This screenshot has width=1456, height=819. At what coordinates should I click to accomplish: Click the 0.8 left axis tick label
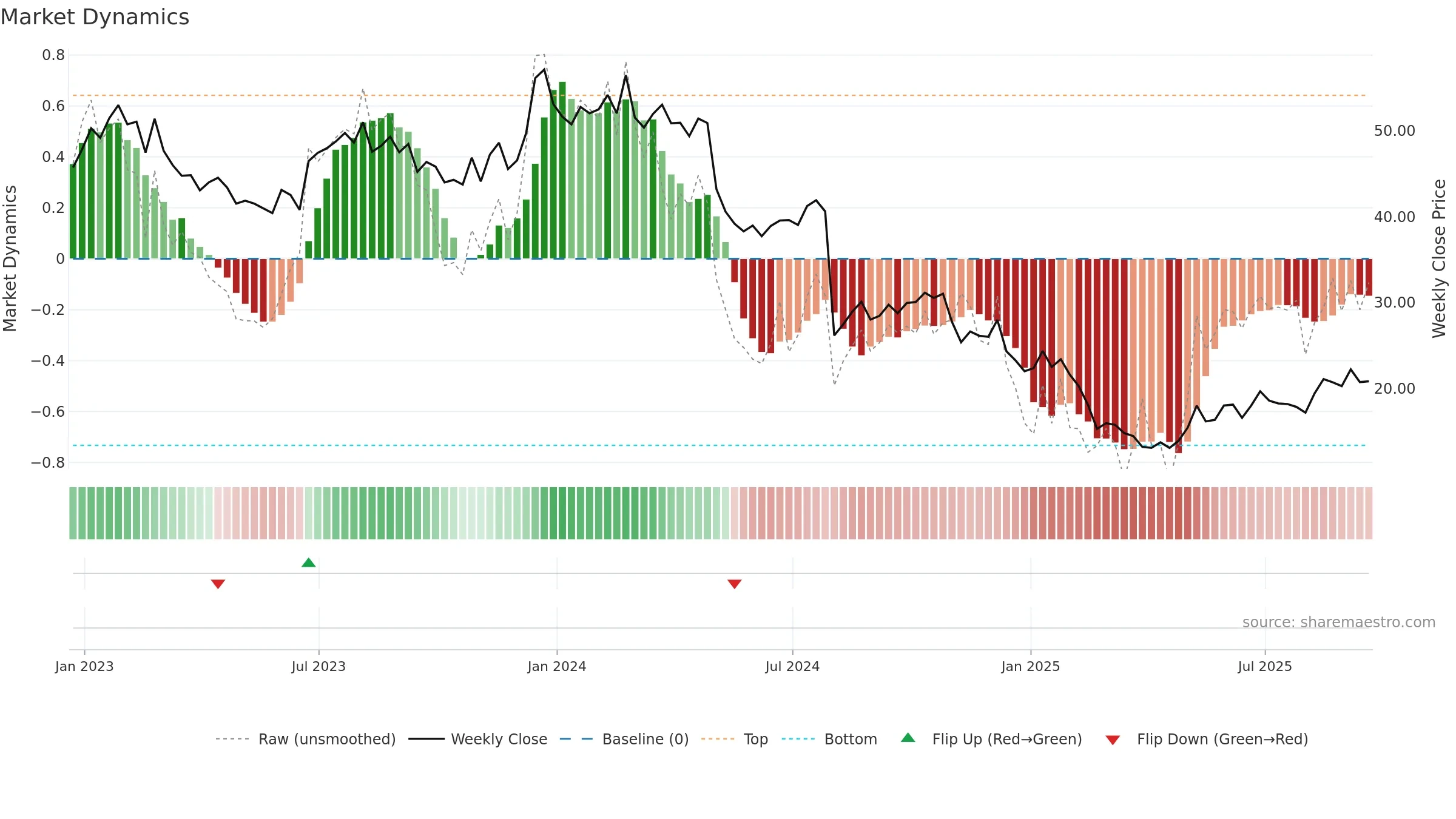[53, 55]
